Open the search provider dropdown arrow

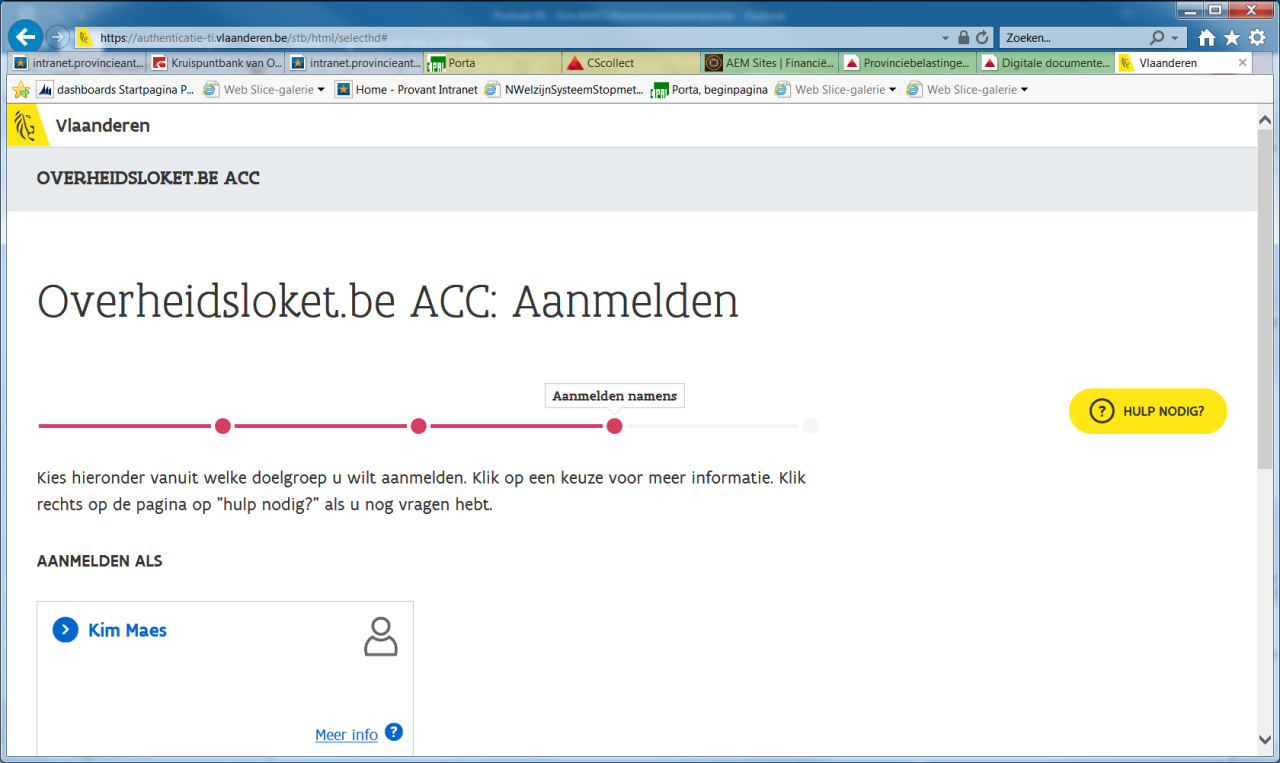coord(1174,38)
